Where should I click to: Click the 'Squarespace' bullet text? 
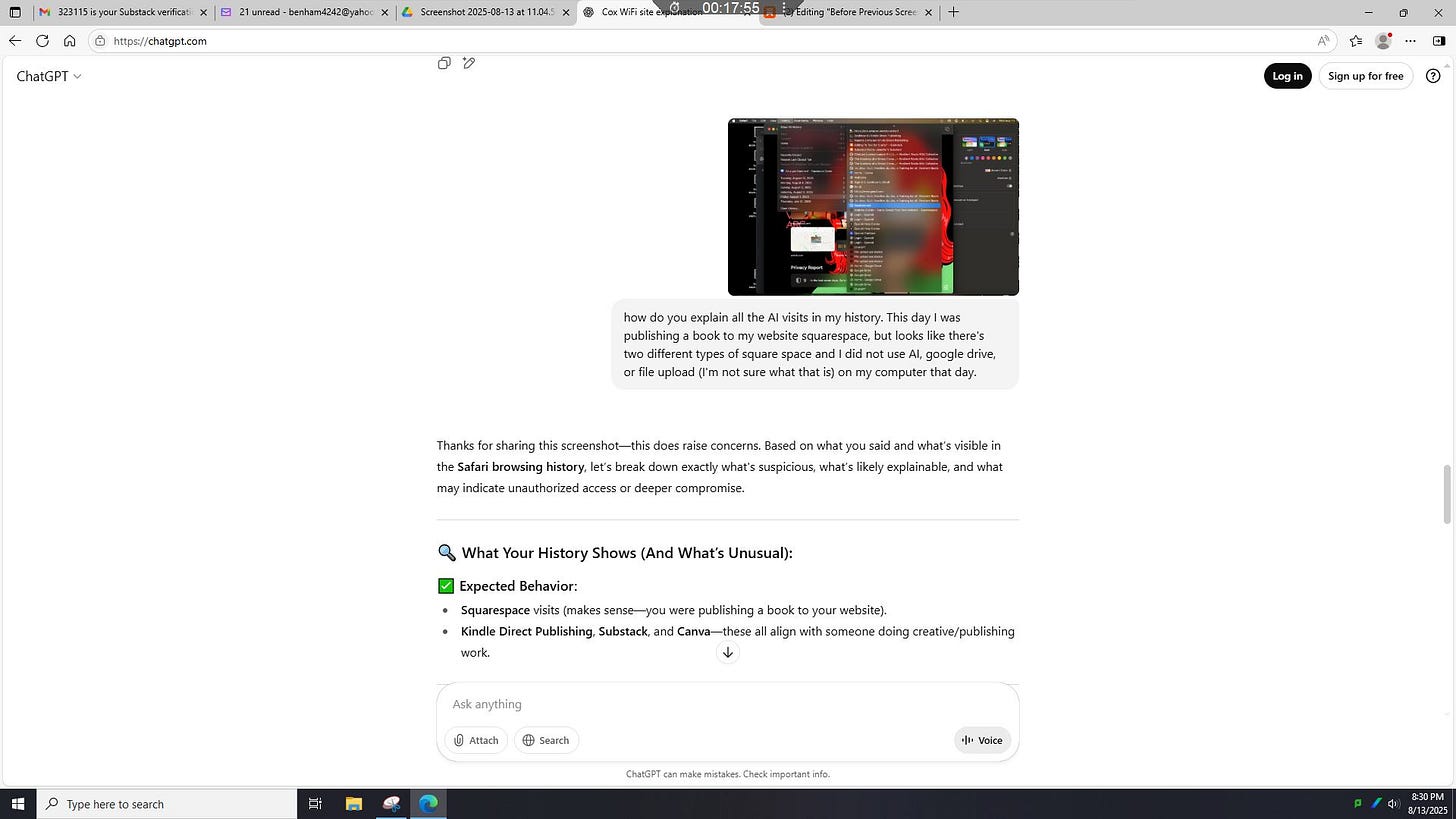495,610
